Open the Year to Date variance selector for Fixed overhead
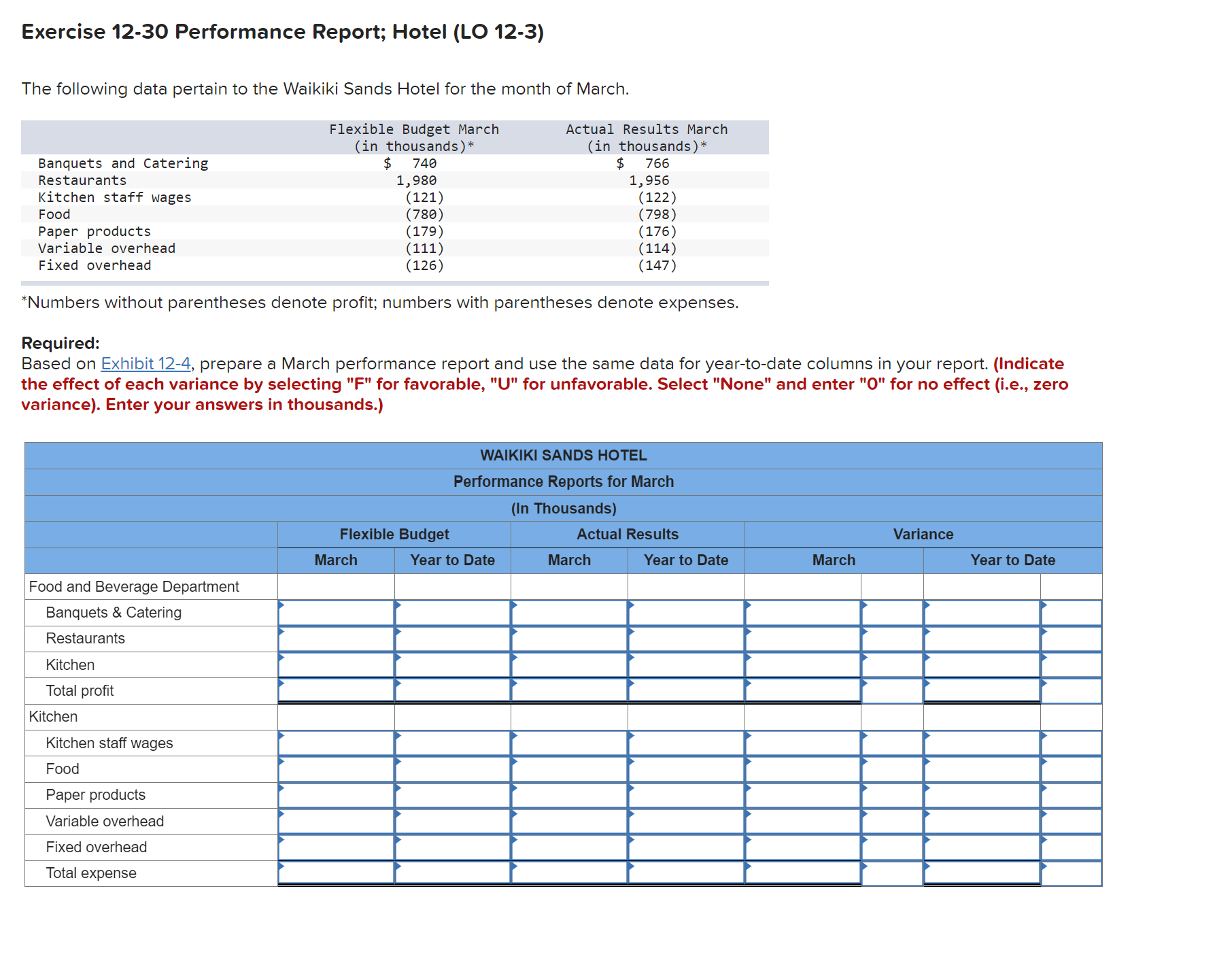This screenshot has width=1232, height=959. pos(1071,847)
